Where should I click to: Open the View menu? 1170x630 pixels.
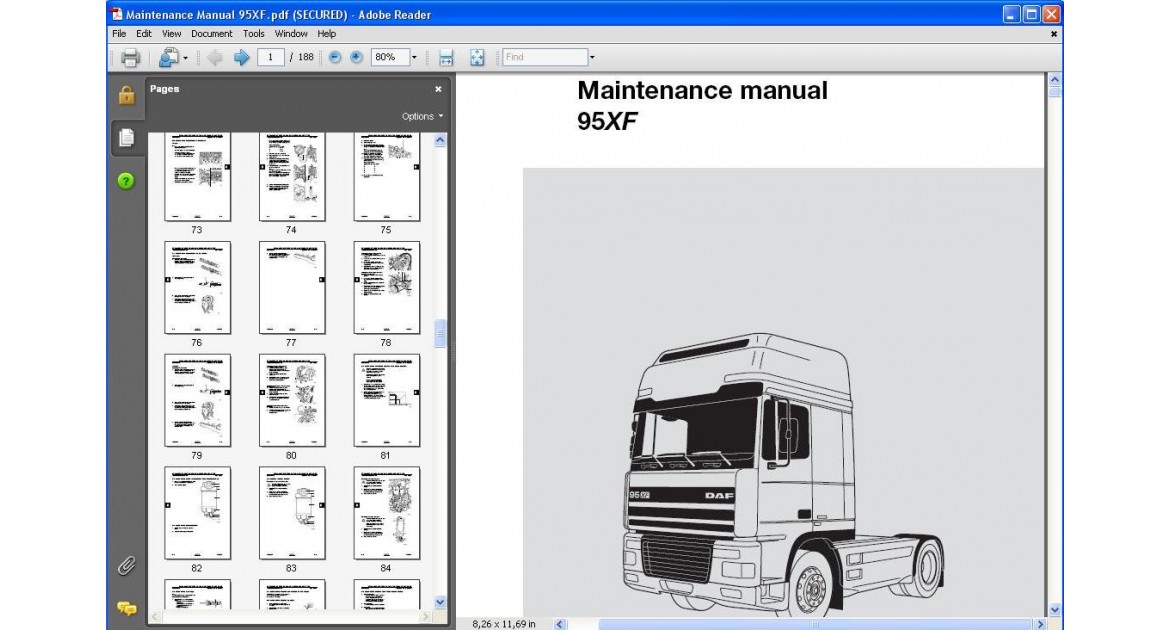point(172,34)
